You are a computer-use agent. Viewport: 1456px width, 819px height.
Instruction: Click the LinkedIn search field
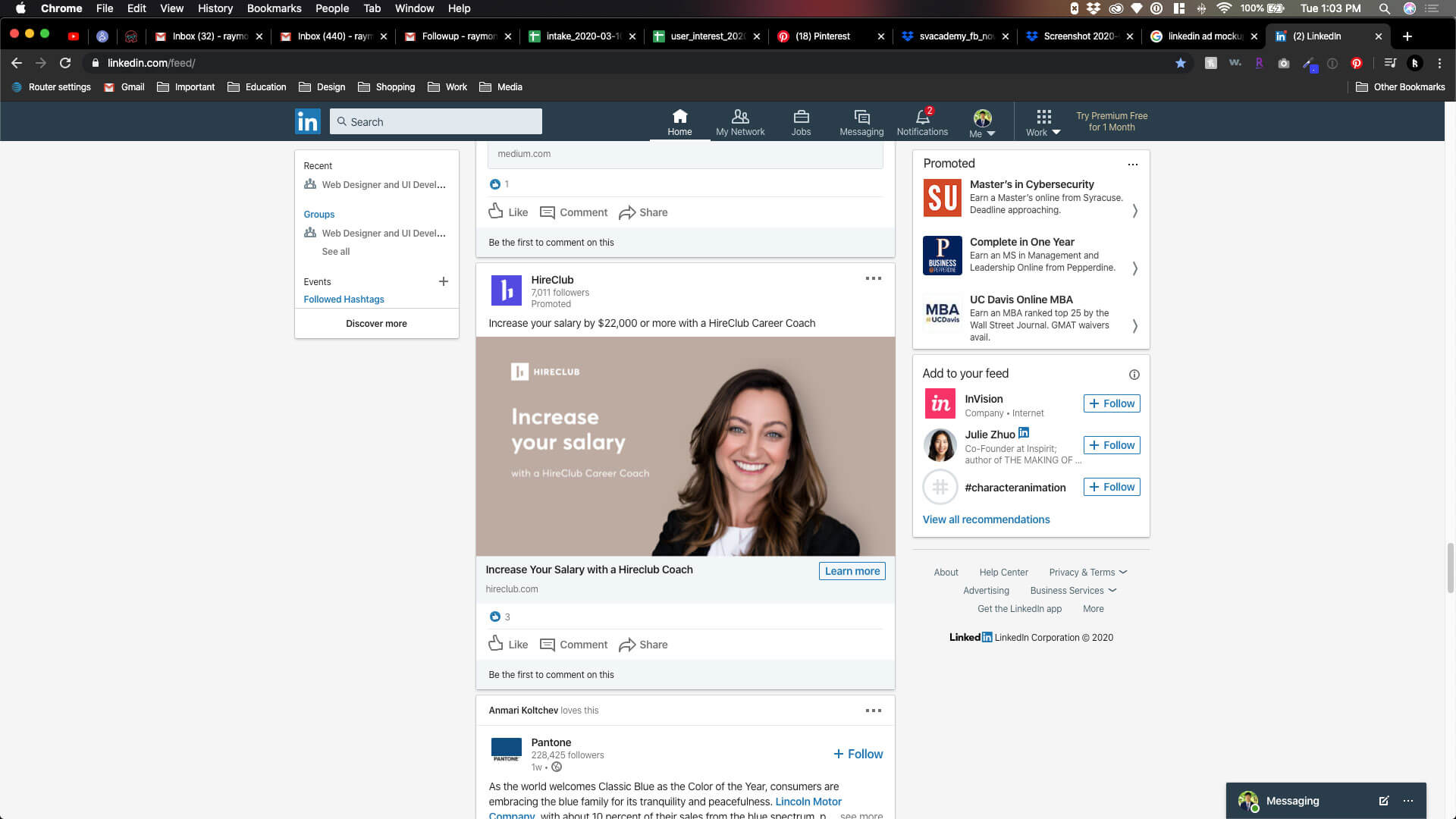436,122
